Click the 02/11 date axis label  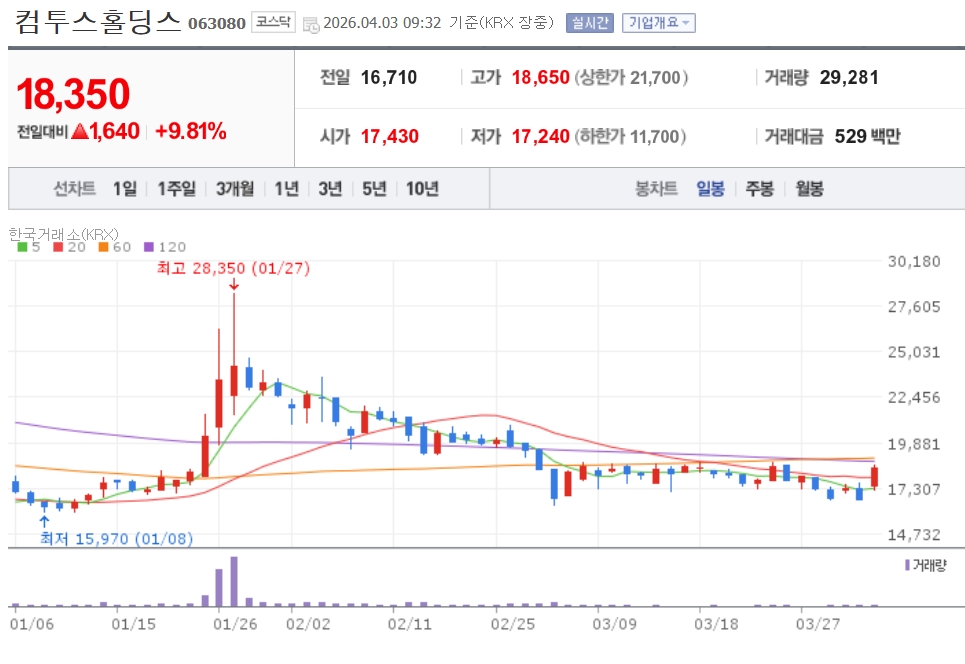pos(410,624)
